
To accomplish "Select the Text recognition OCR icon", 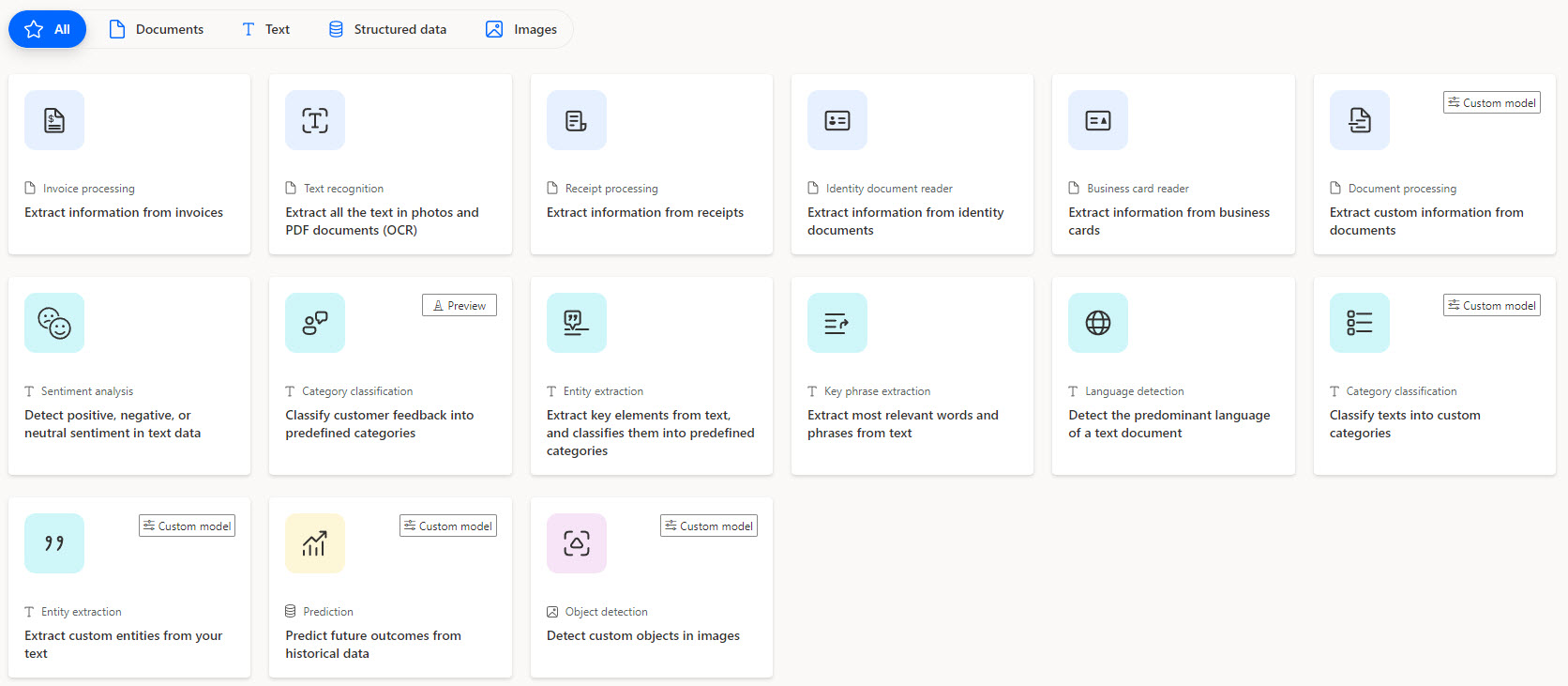I will (315, 120).
